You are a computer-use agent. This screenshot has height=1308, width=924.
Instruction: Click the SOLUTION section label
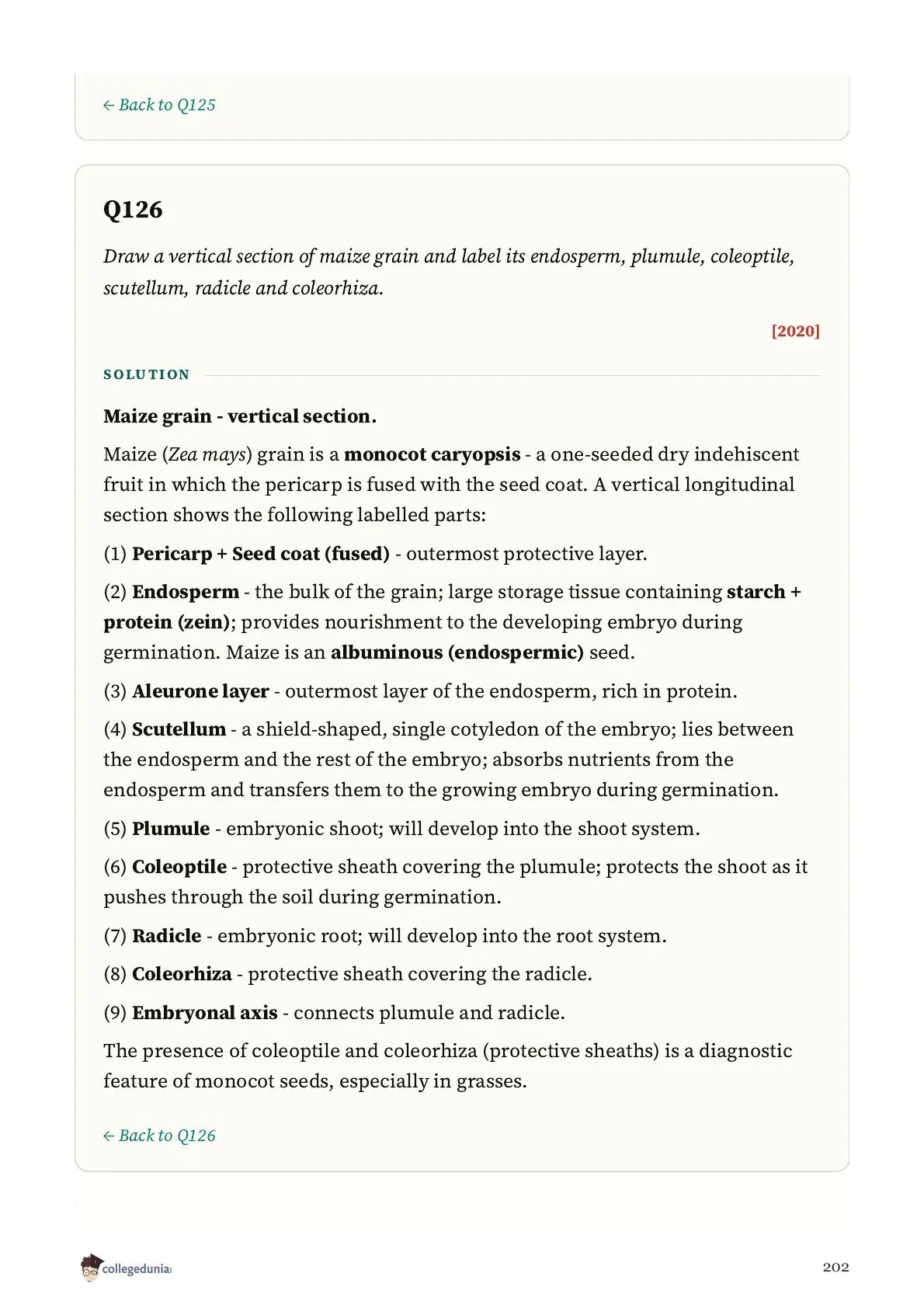click(147, 374)
